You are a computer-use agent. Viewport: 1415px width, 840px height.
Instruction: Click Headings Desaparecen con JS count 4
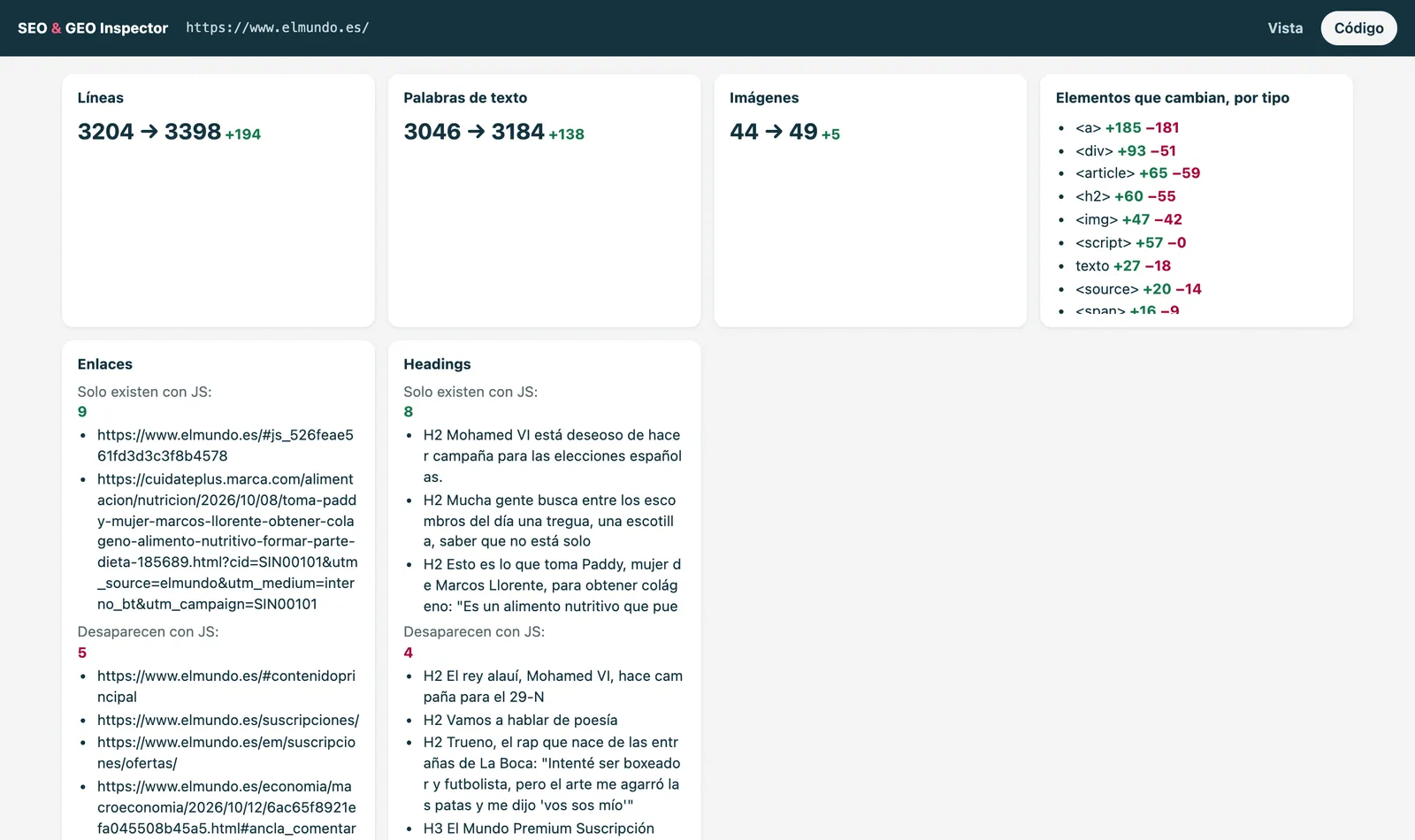(x=409, y=653)
